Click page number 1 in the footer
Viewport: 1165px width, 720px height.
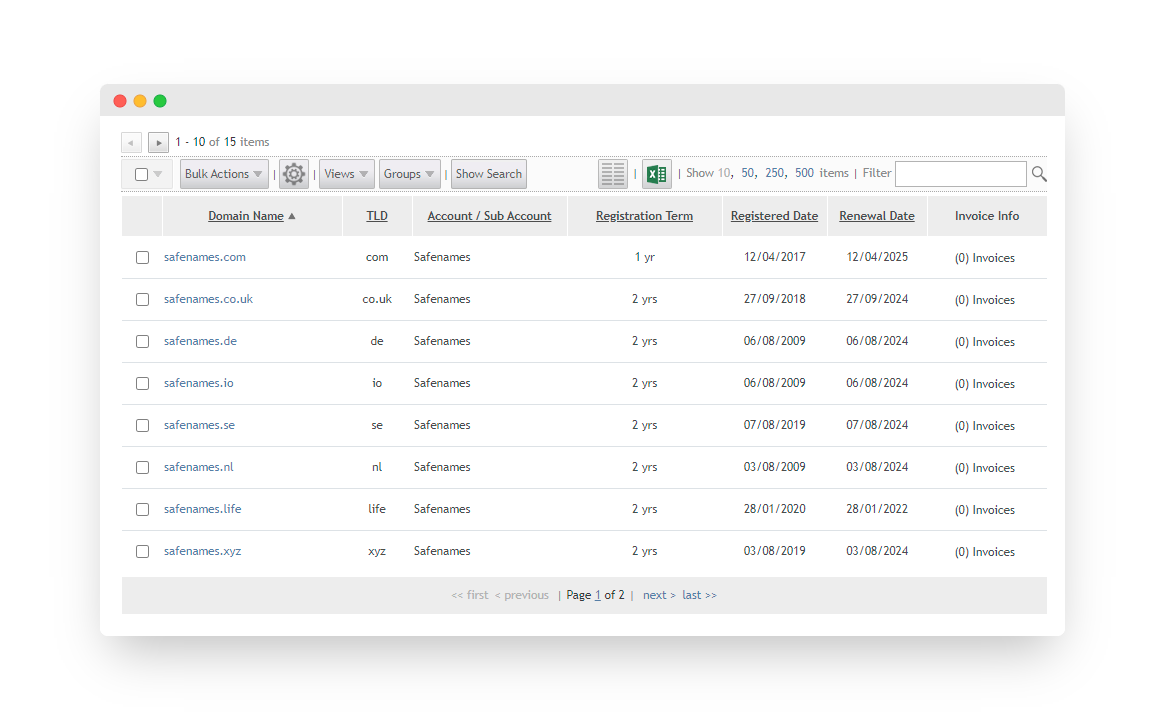(597, 595)
